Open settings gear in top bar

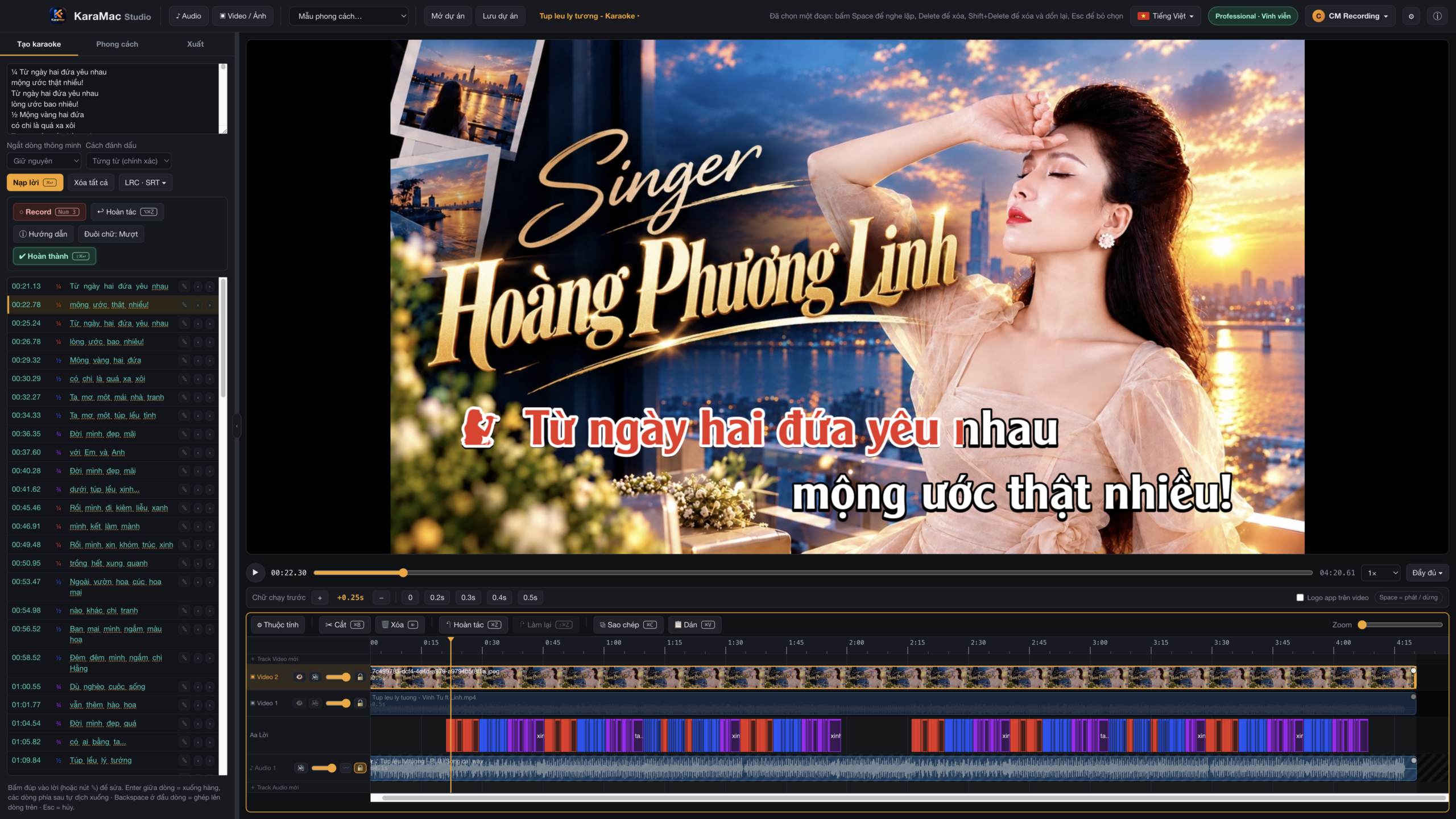tap(1411, 16)
